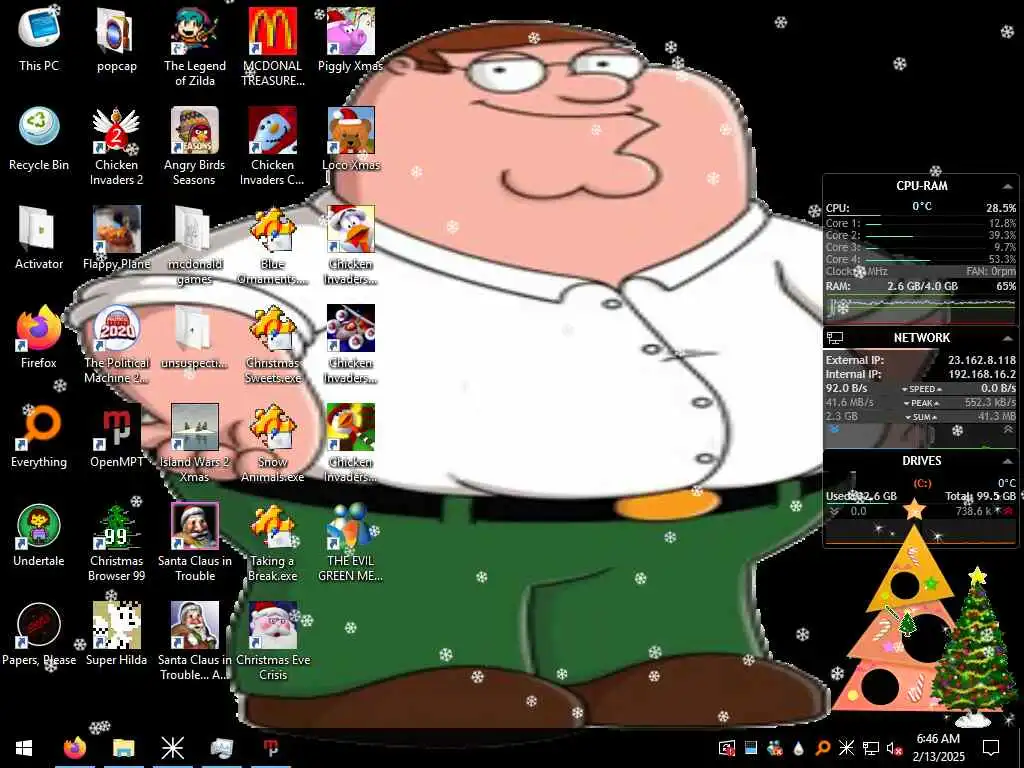Select the Angry Birds Seasons icon
The height and width of the screenshot is (768, 1024).
click(x=195, y=145)
